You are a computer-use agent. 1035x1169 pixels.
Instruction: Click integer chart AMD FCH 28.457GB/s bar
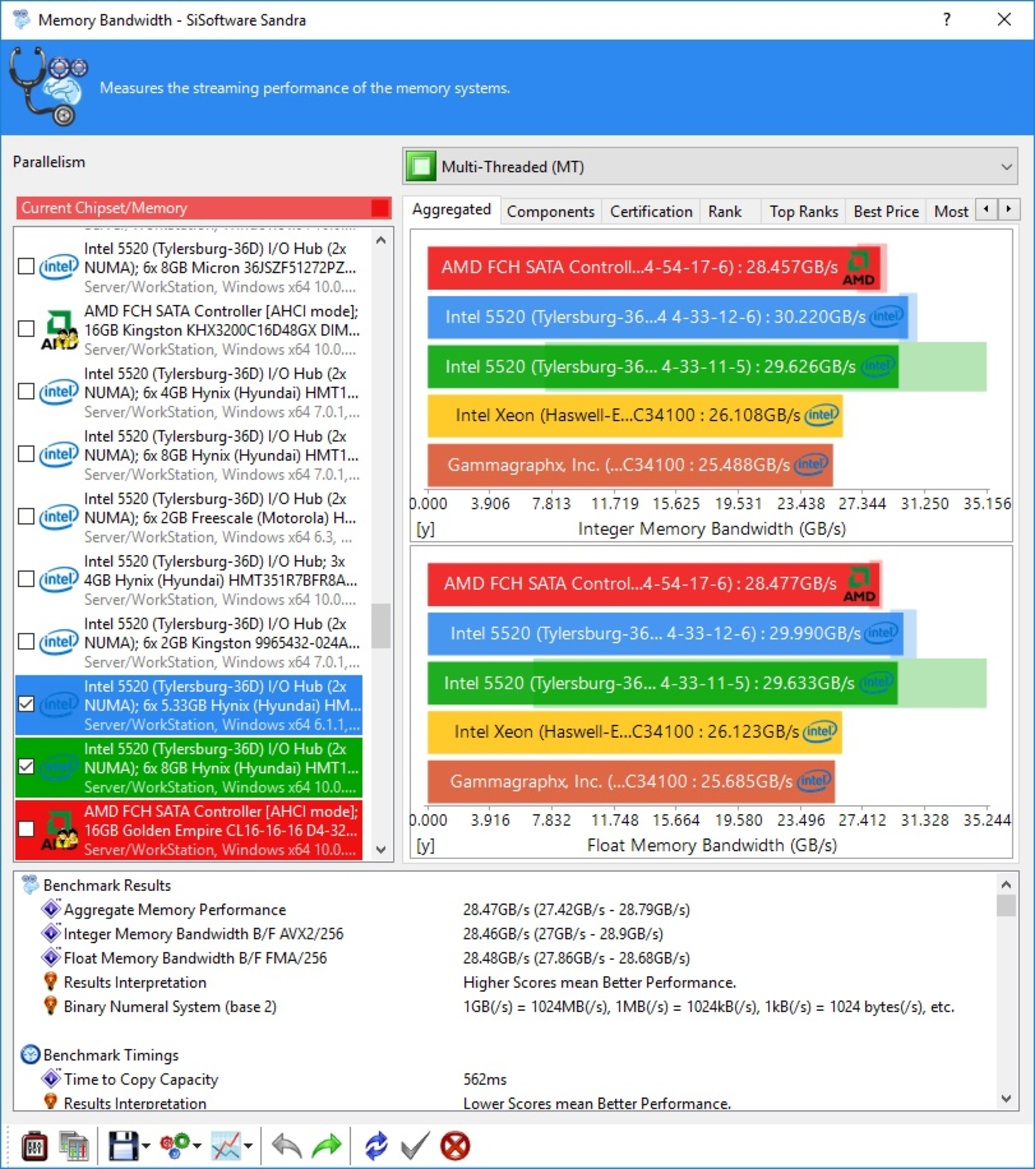[x=654, y=268]
